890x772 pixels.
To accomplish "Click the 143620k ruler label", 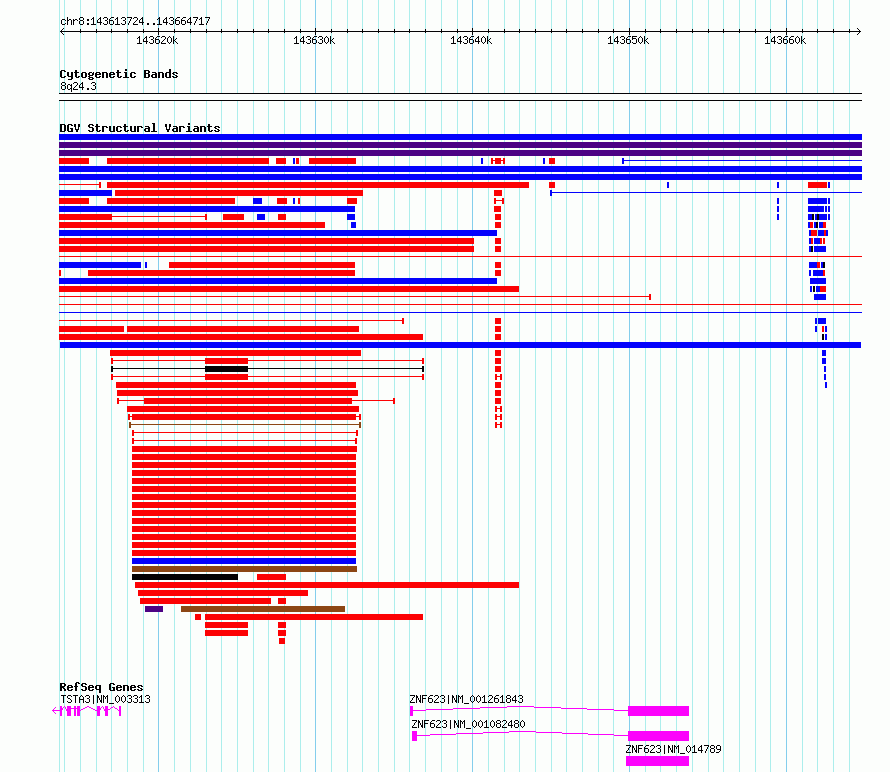I will point(157,40).
